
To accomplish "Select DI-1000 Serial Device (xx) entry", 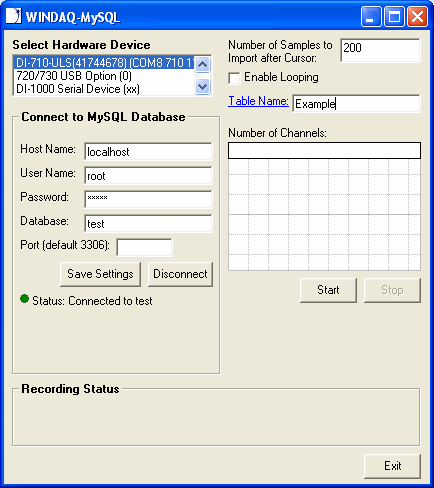I will (104, 89).
